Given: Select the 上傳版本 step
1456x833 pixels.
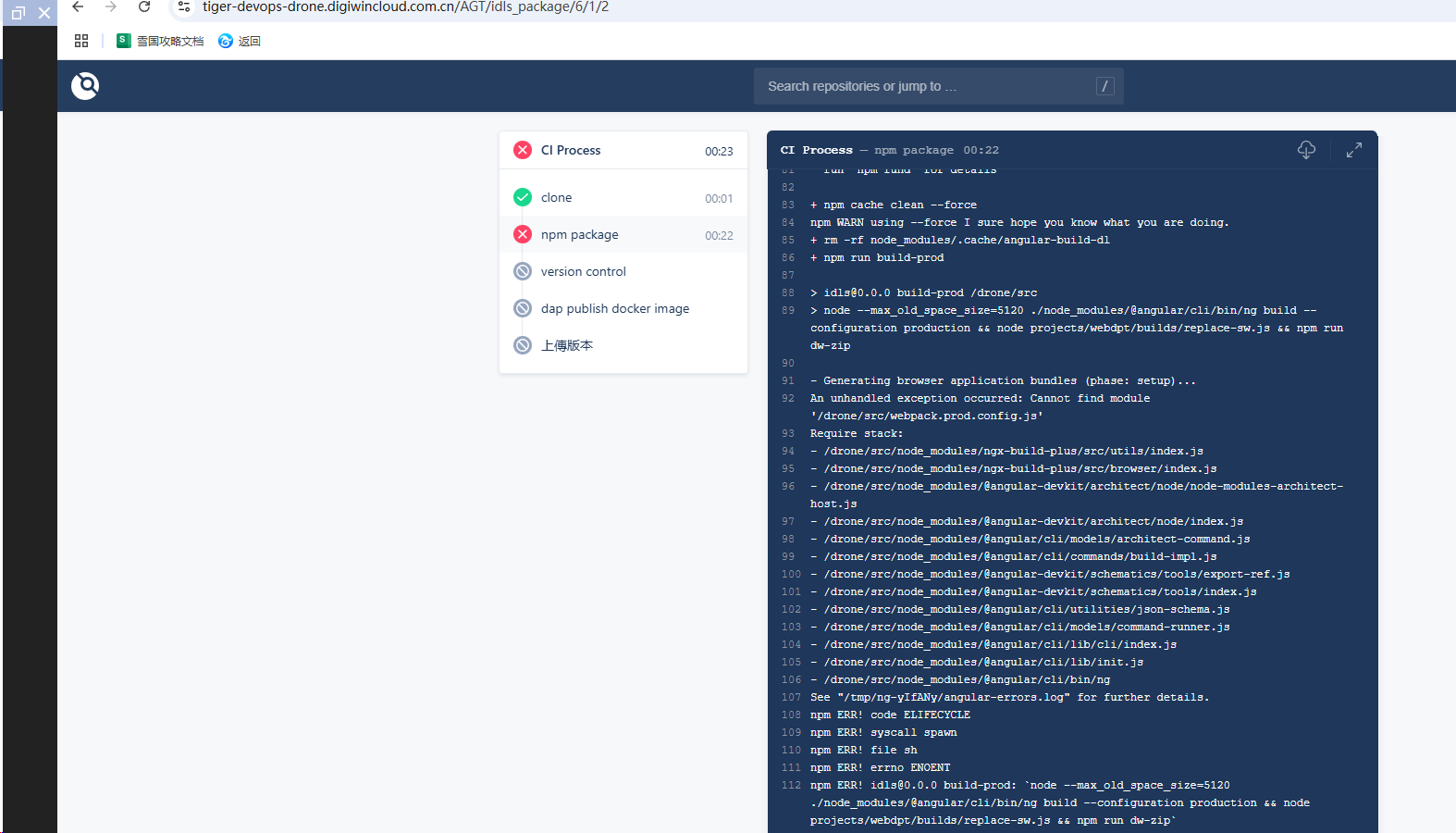Looking at the screenshot, I should (x=623, y=345).
